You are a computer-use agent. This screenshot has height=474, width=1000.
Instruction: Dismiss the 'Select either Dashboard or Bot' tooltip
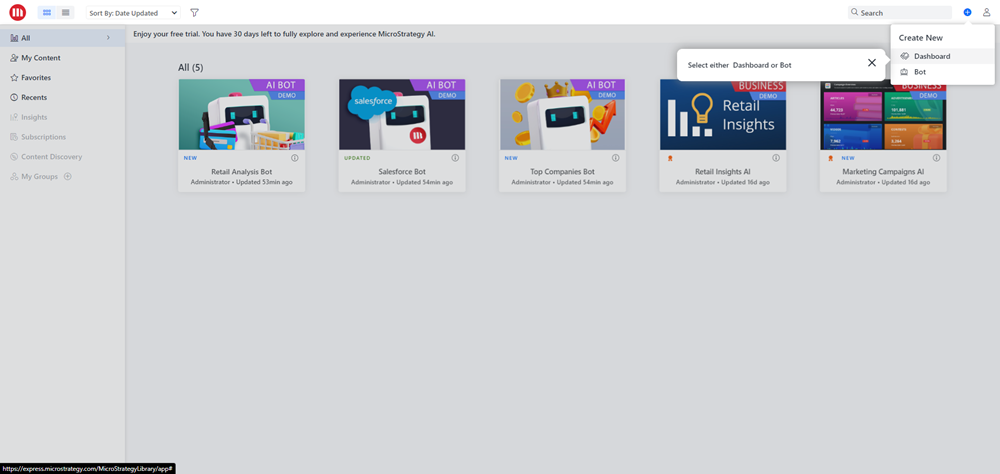coord(872,63)
